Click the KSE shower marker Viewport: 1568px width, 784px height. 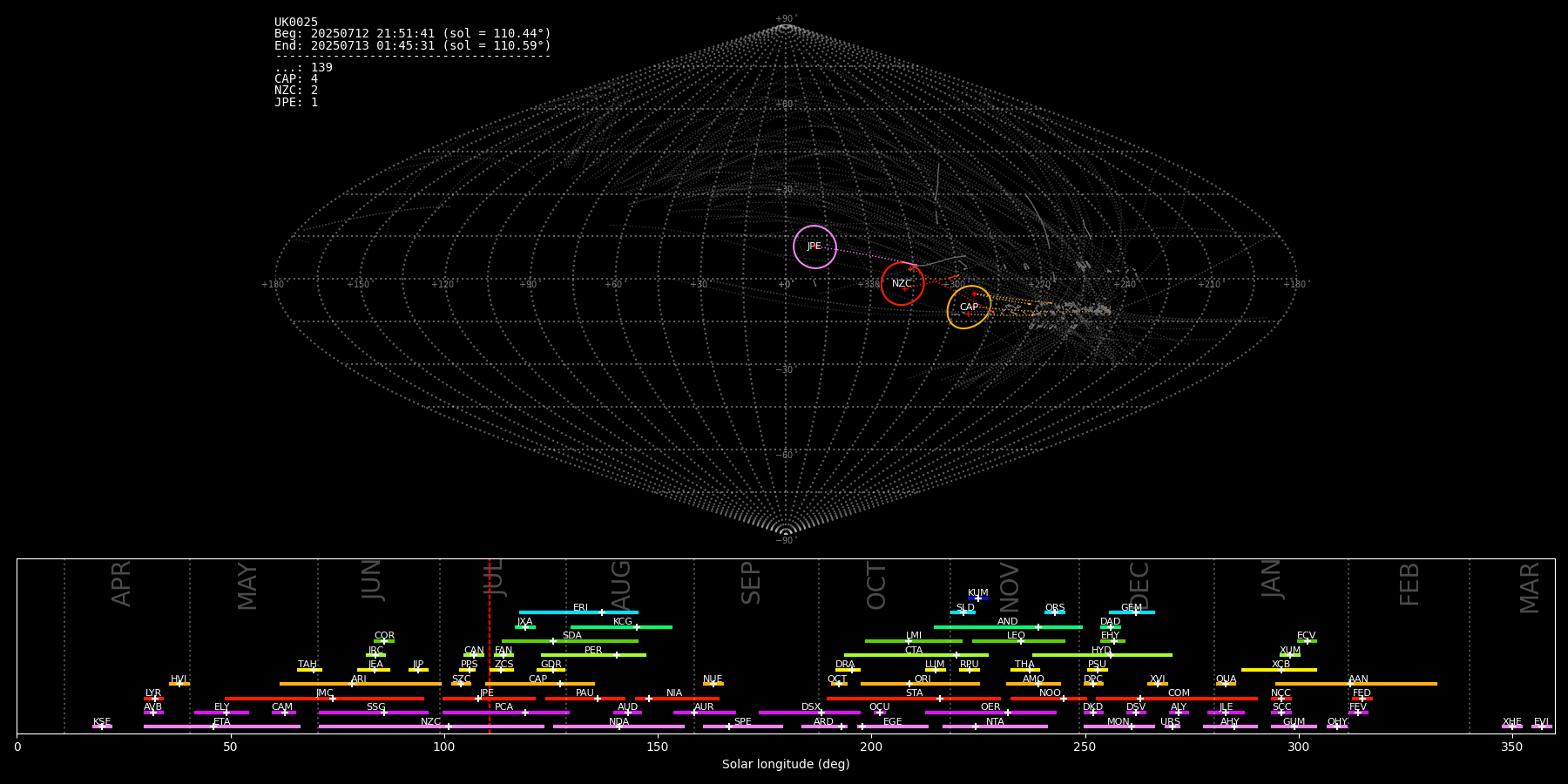click(102, 727)
